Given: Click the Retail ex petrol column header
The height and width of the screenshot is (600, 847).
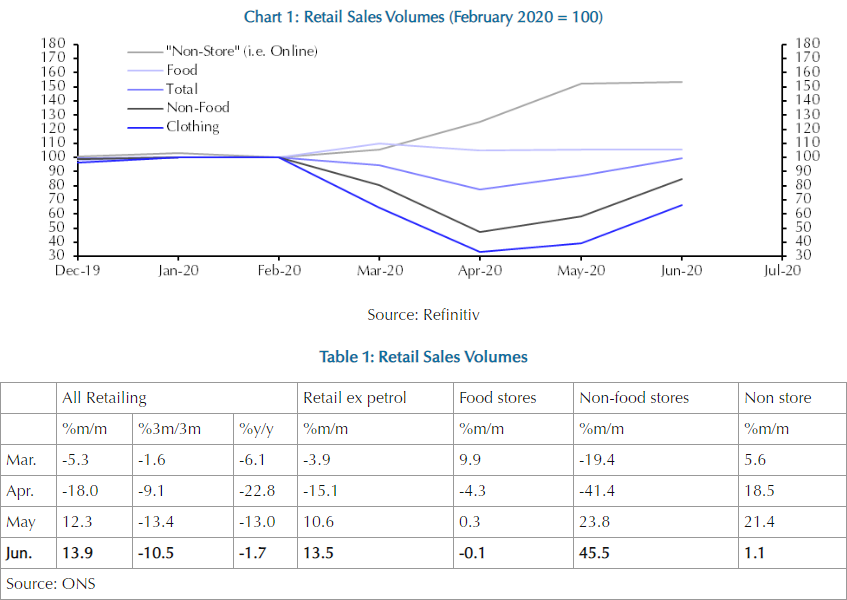Looking at the screenshot, I should [x=354, y=398].
